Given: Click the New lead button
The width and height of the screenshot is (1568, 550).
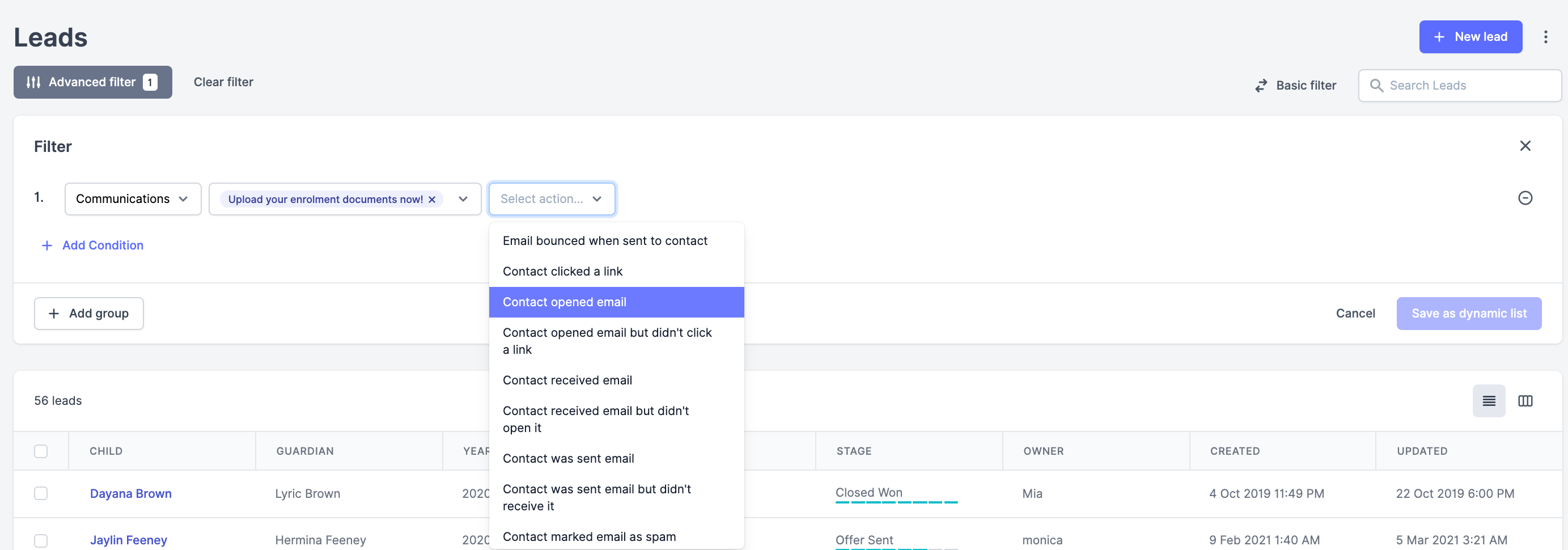Looking at the screenshot, I should tap(1470, 36).
